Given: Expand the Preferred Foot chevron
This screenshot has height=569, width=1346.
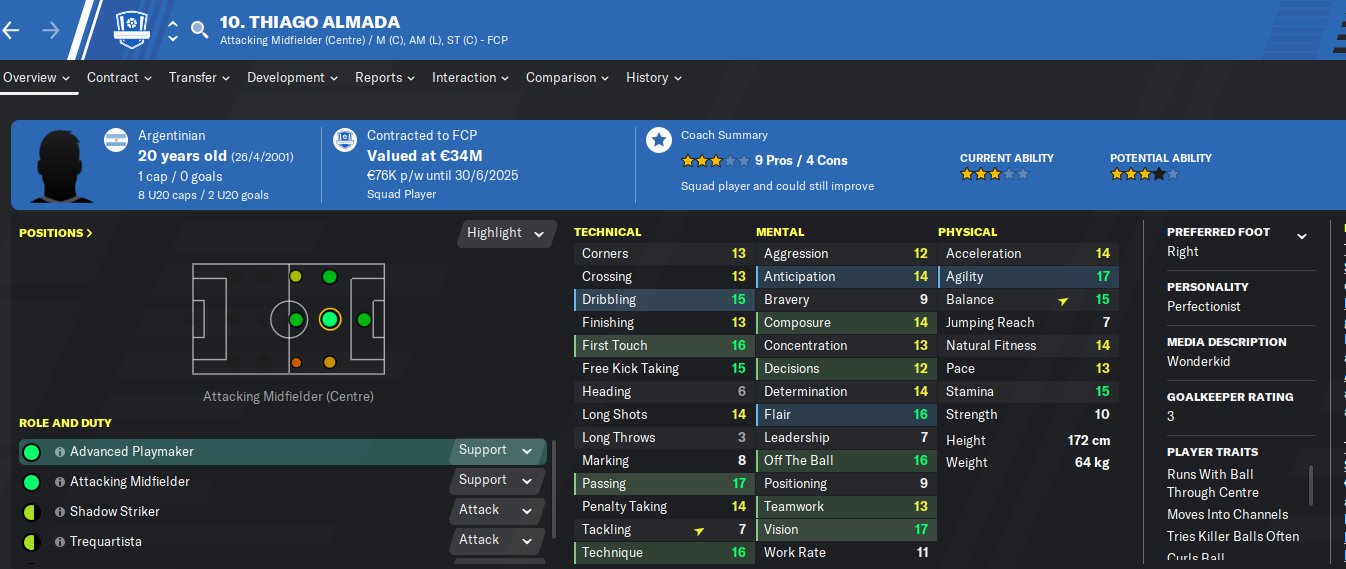Looking at the screenshot, I should [1302, 237].
